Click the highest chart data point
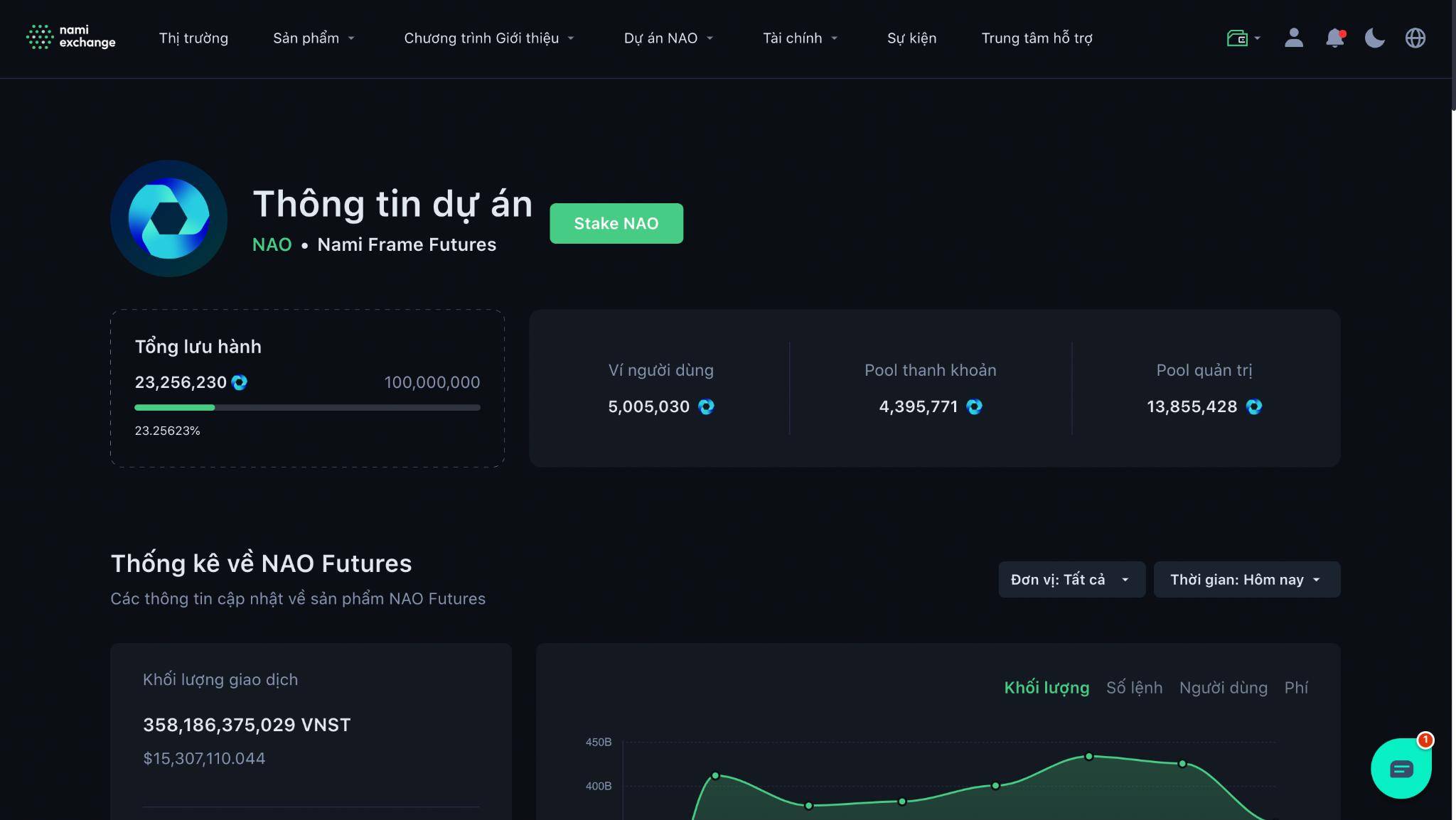 1088,756
